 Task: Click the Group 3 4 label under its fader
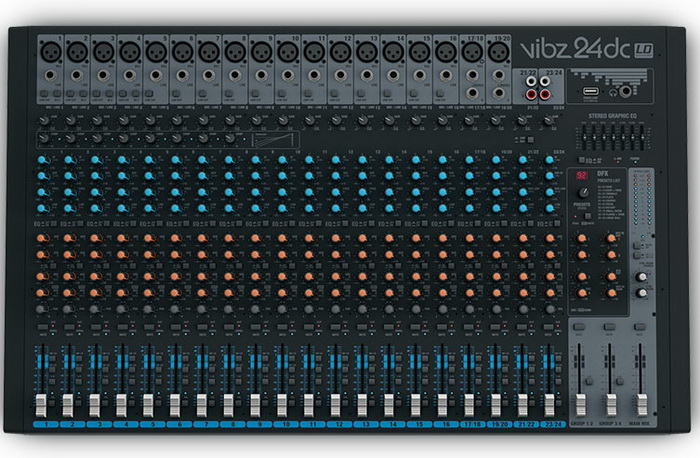608,423
